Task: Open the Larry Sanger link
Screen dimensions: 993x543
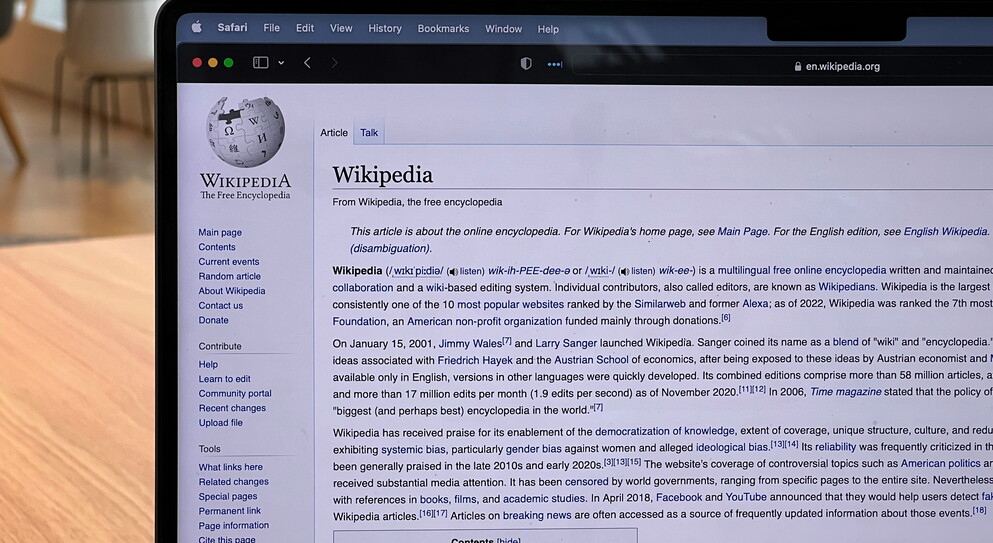Action: click(566, 343)
